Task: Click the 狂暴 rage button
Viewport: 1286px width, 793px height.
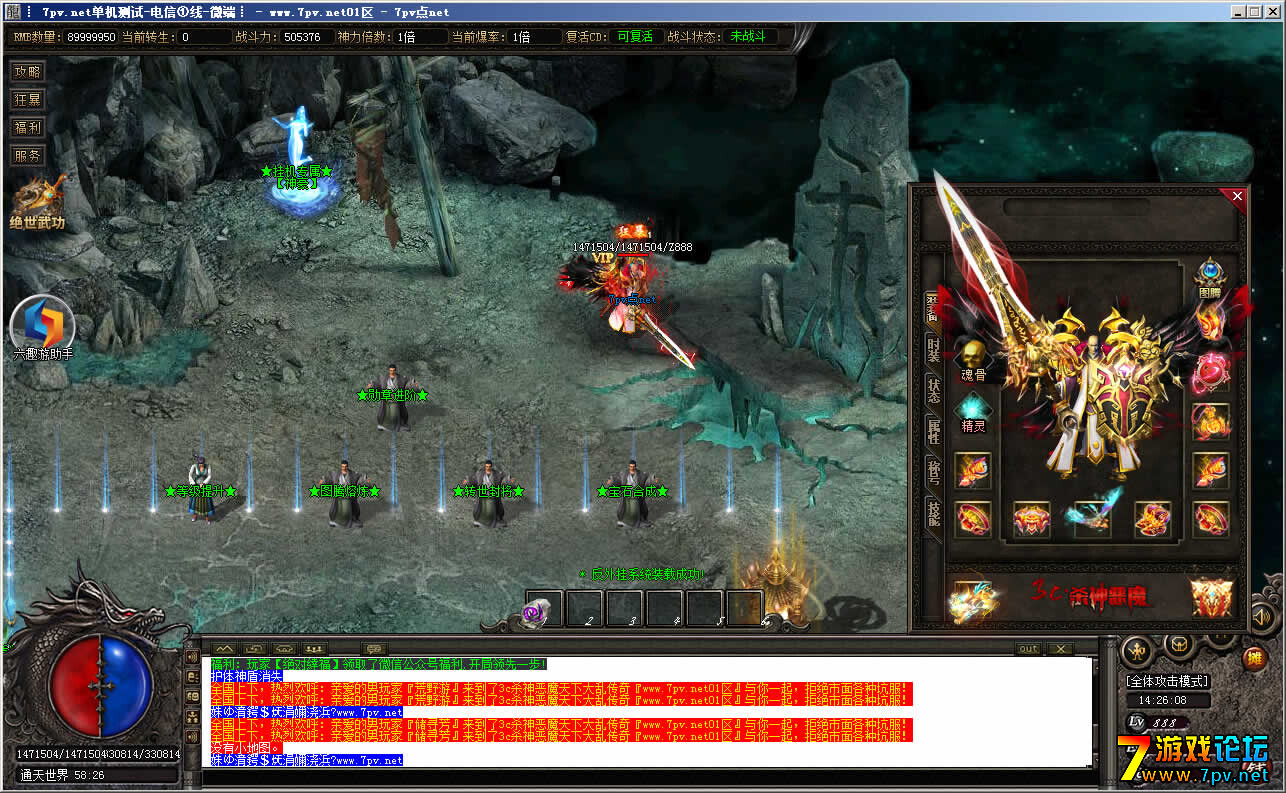Action: (28, 100)
